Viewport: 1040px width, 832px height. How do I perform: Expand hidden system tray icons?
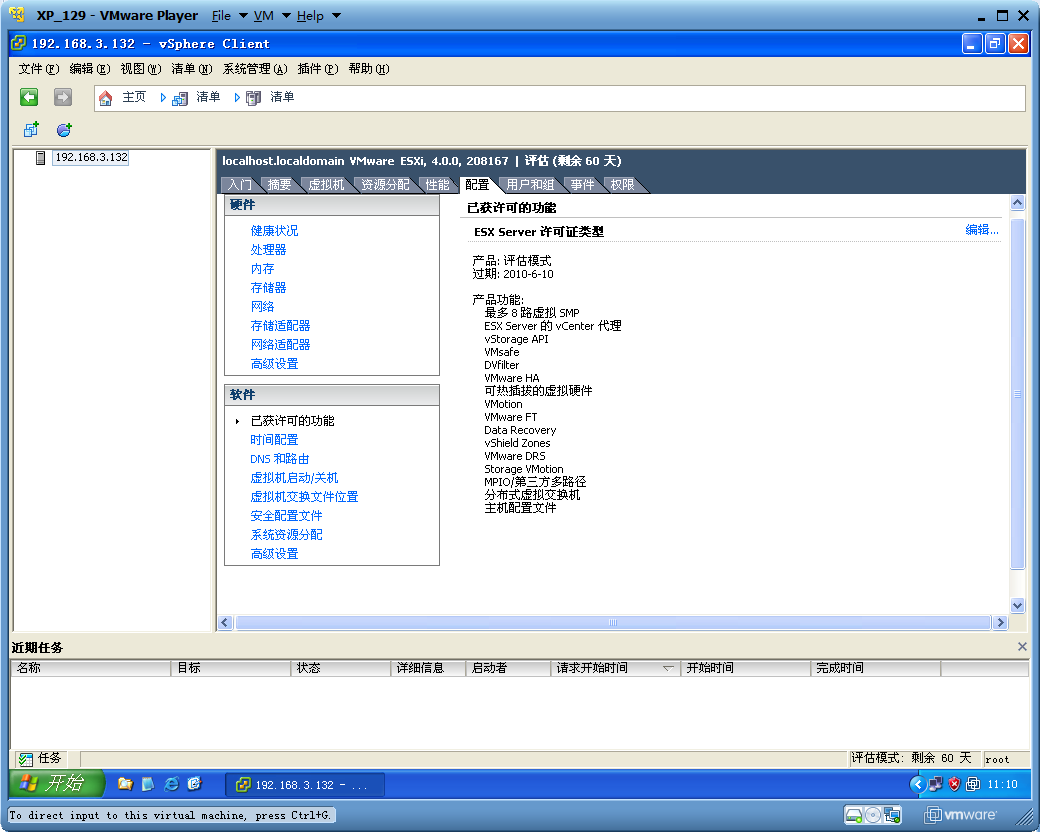tap(917, 784)
